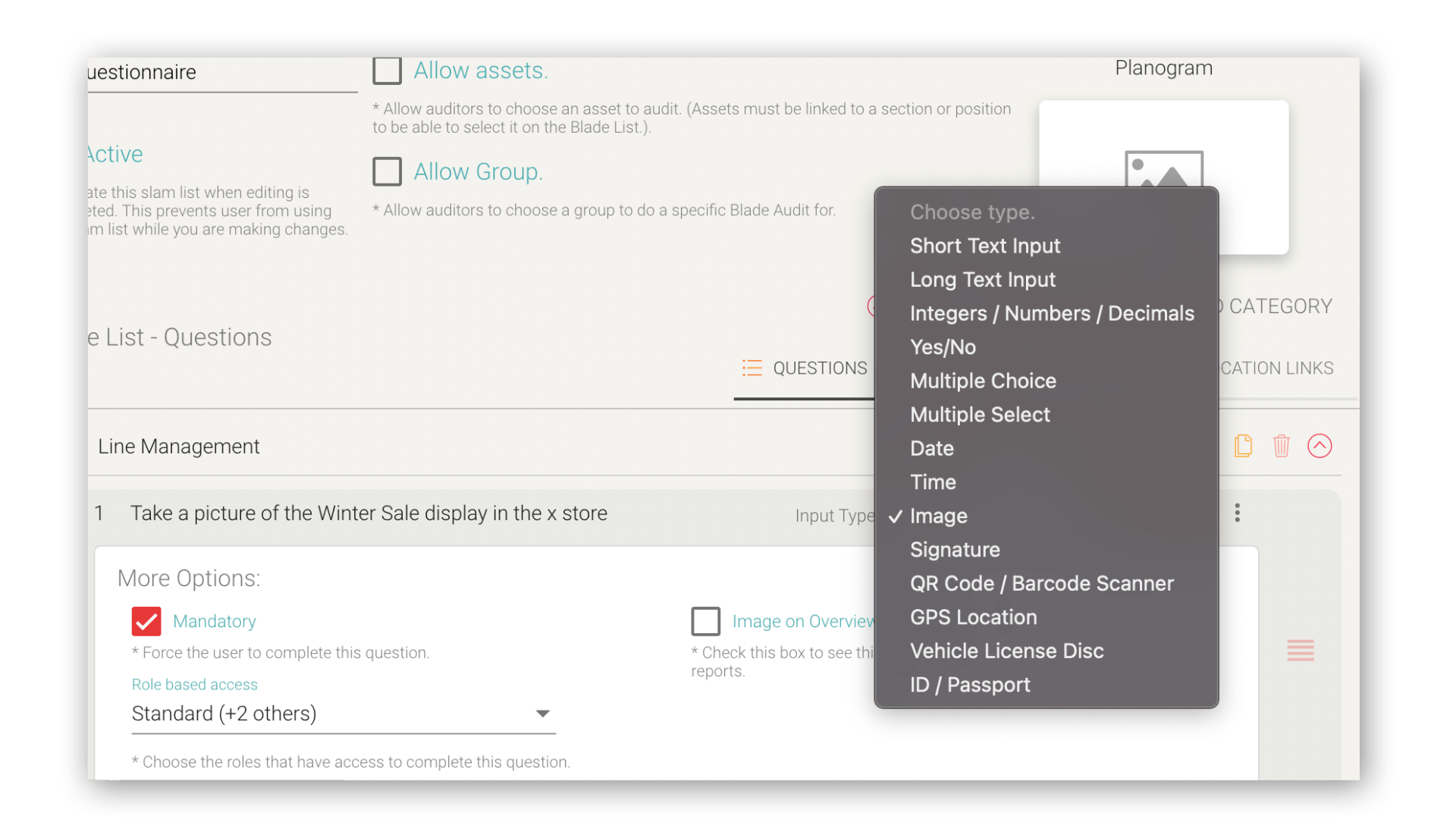The height and width of the screenshot is (819, 1456).
Task: Choose Short Text Input type
Action: pos(984,246)
